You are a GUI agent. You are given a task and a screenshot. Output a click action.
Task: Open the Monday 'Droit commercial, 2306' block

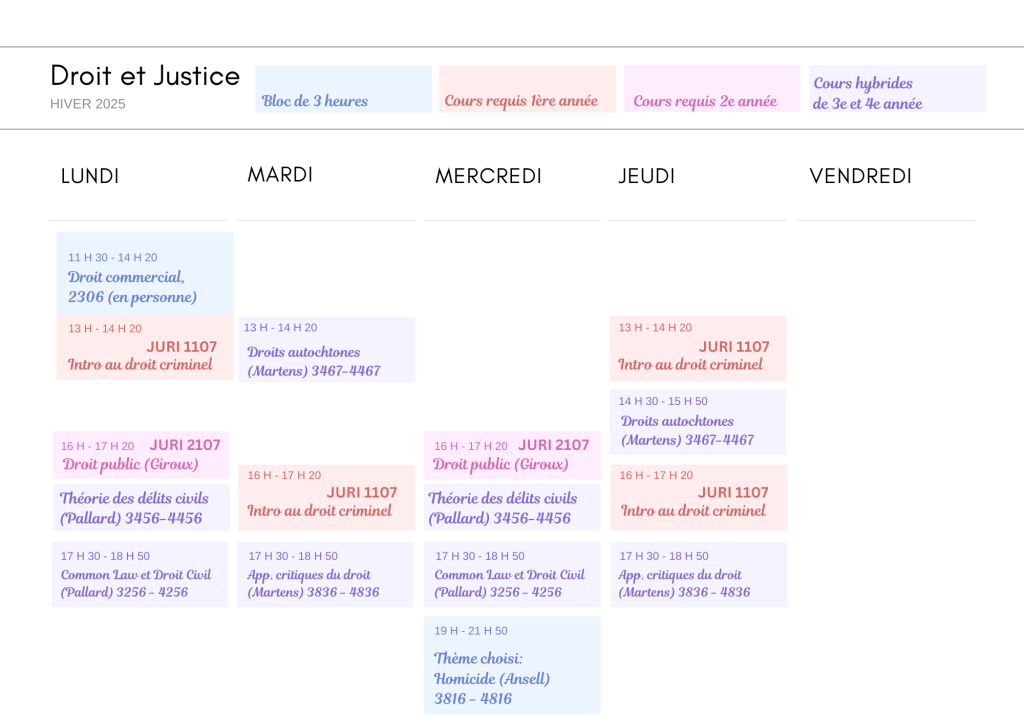click(144, 274)
